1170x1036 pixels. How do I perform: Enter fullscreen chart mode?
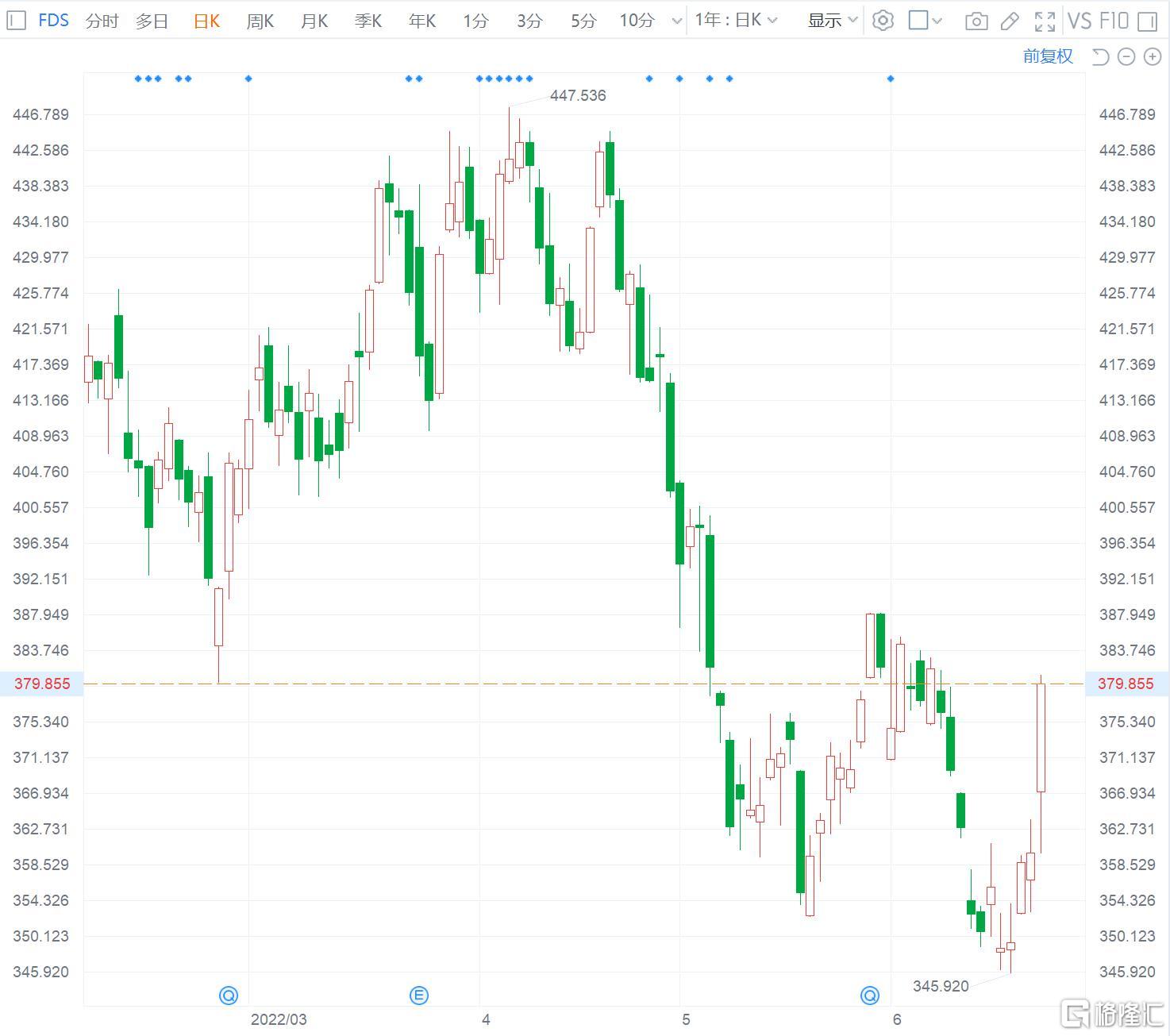click(1045, 21)
